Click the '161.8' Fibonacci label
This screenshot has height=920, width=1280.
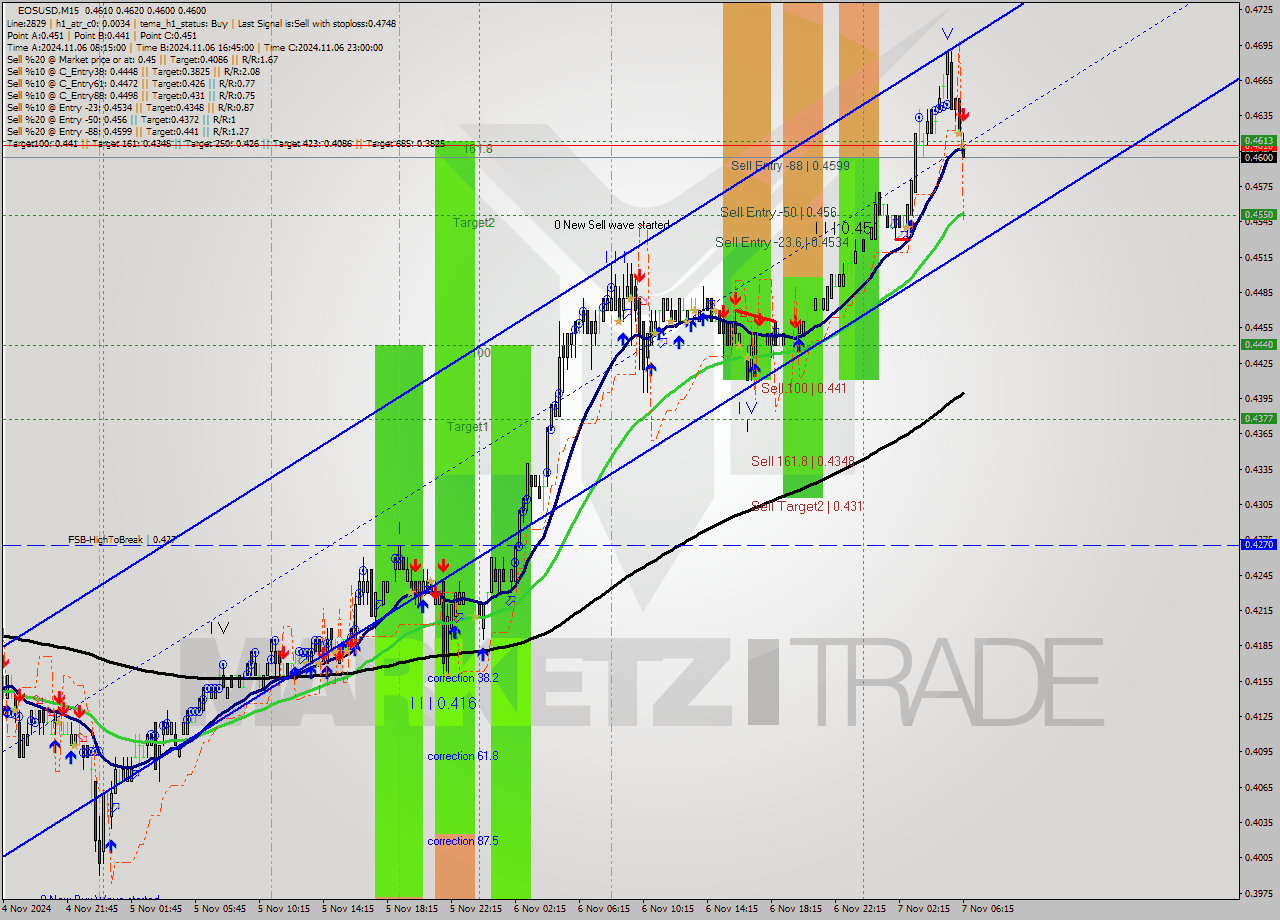click(478, 149)
